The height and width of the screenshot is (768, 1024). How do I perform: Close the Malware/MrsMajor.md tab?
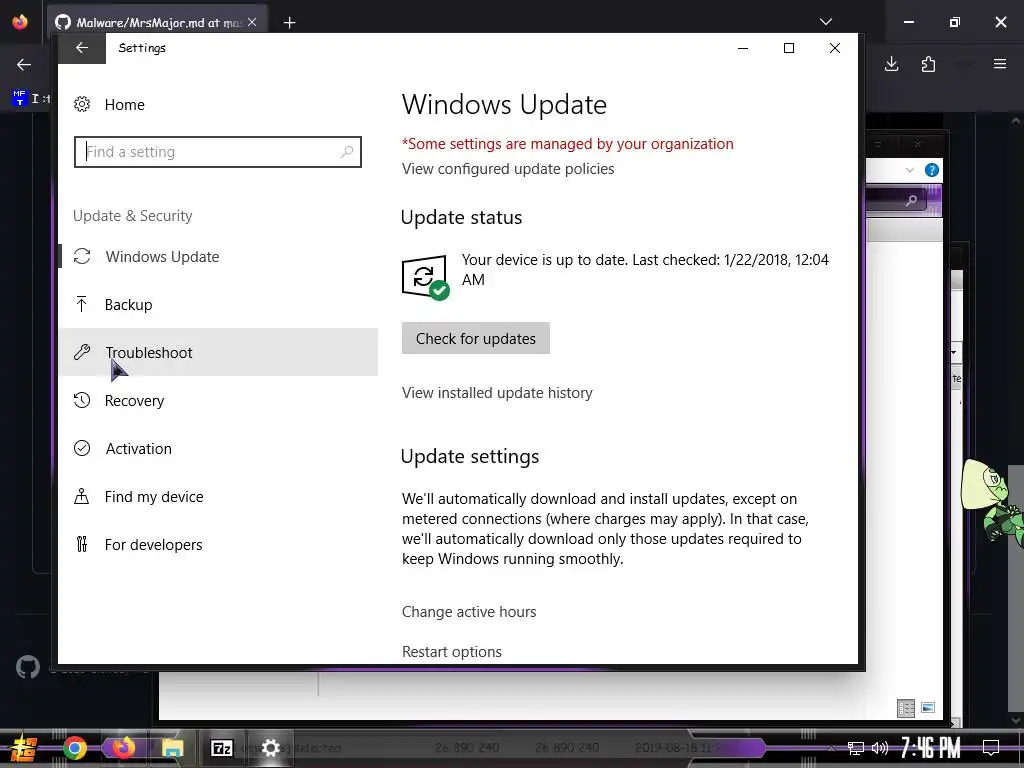point(252,22)
